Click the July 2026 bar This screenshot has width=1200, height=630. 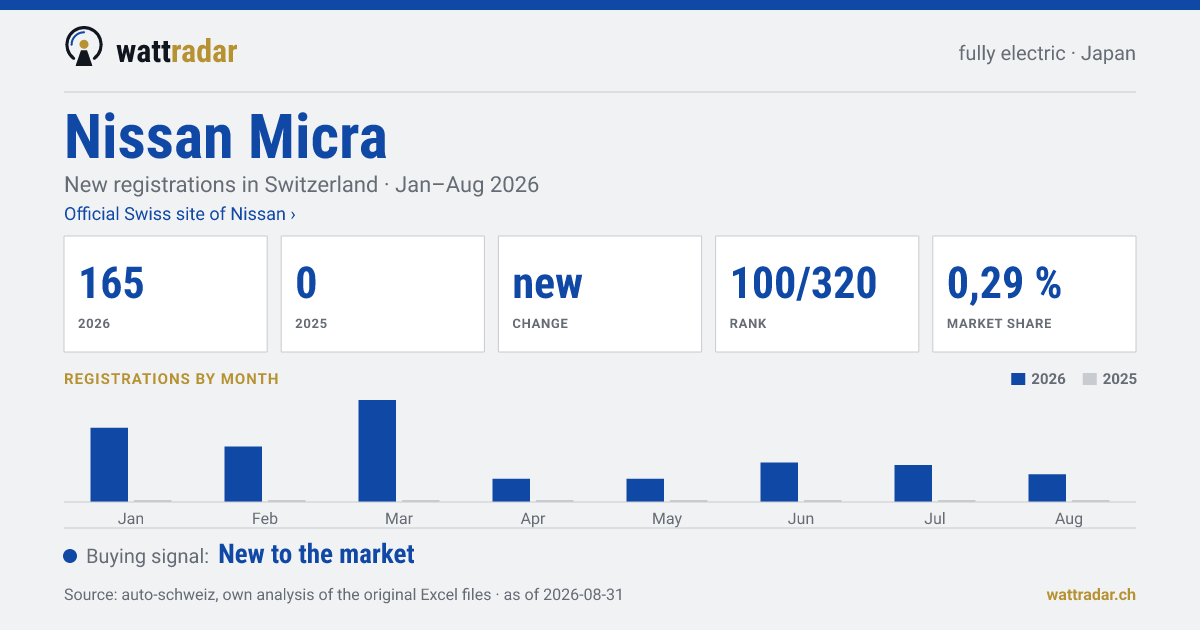pos(913,484)
